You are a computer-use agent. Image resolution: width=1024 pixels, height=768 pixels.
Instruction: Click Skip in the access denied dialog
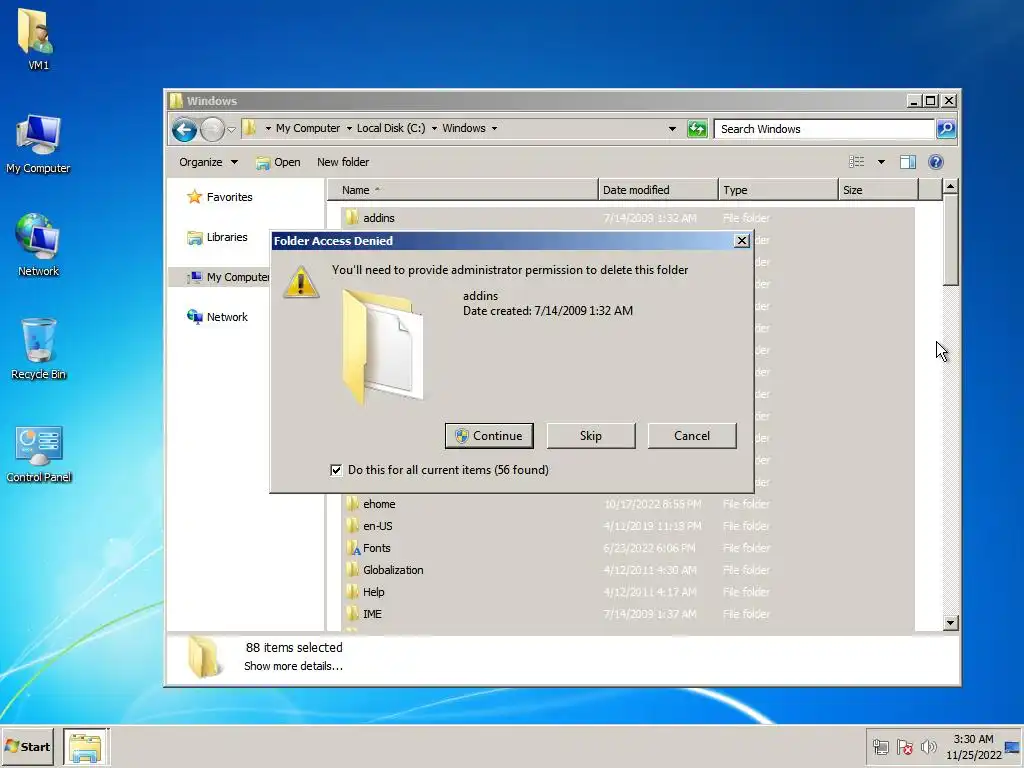point(590,436)
